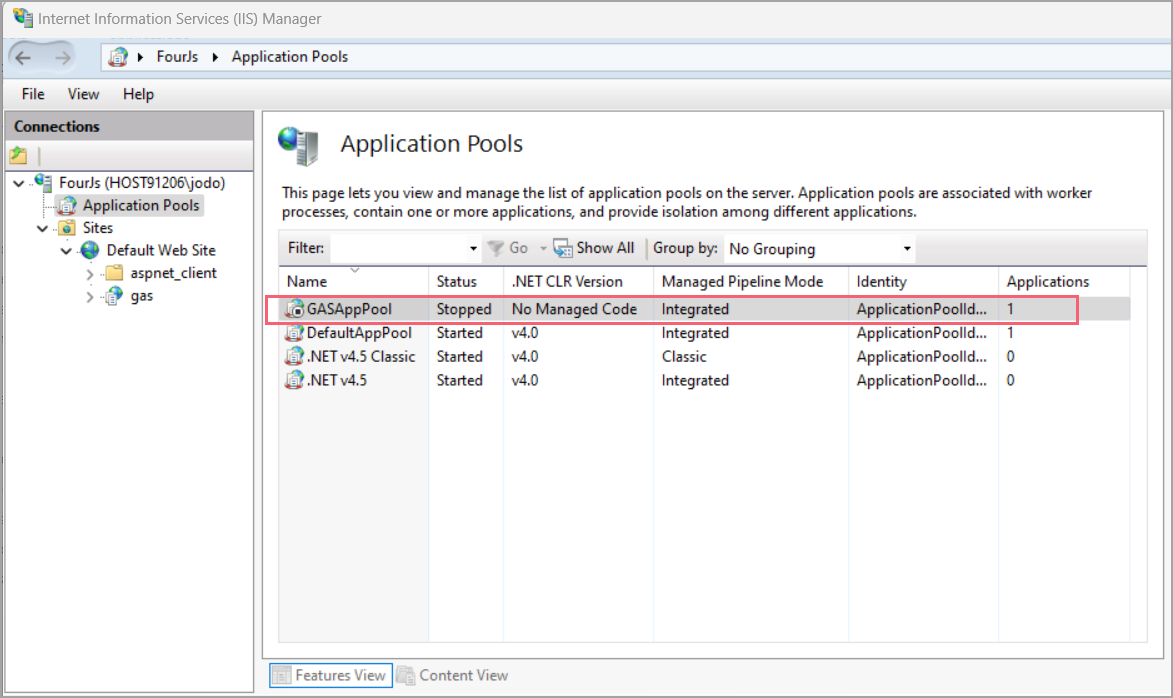The height and width of the screenshot is (698, 1173).
Task: Open the Help menu
Action: [x=138, y=94]
